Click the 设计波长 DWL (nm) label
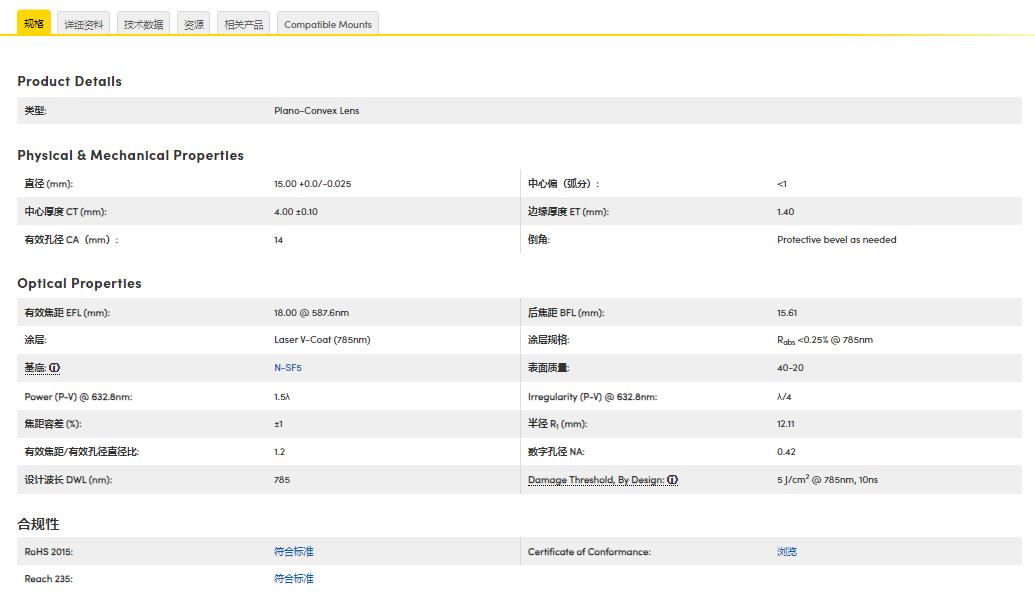 69,480
